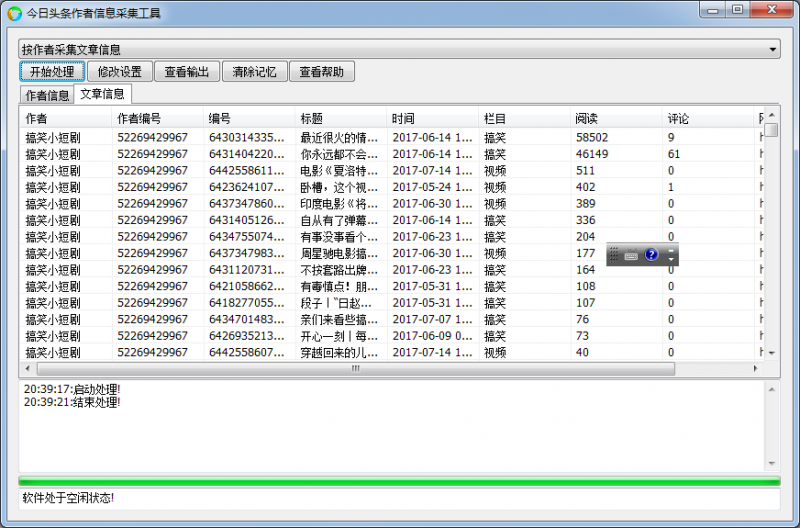Minimize the floating language bar
The image size is (800, 528).
pos(671,250)
